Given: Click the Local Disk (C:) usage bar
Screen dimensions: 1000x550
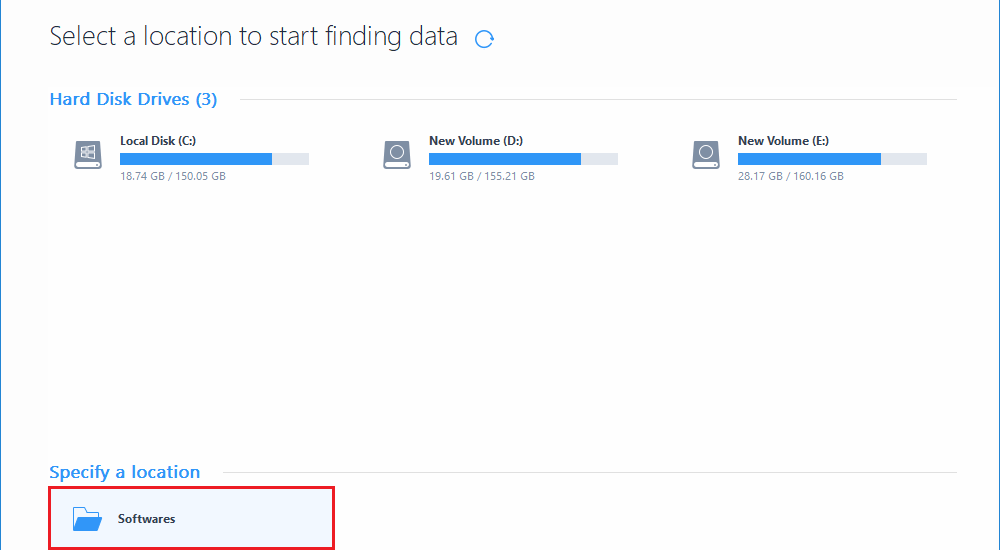Looking at the screenshot, I should click(x=214, y=159).
